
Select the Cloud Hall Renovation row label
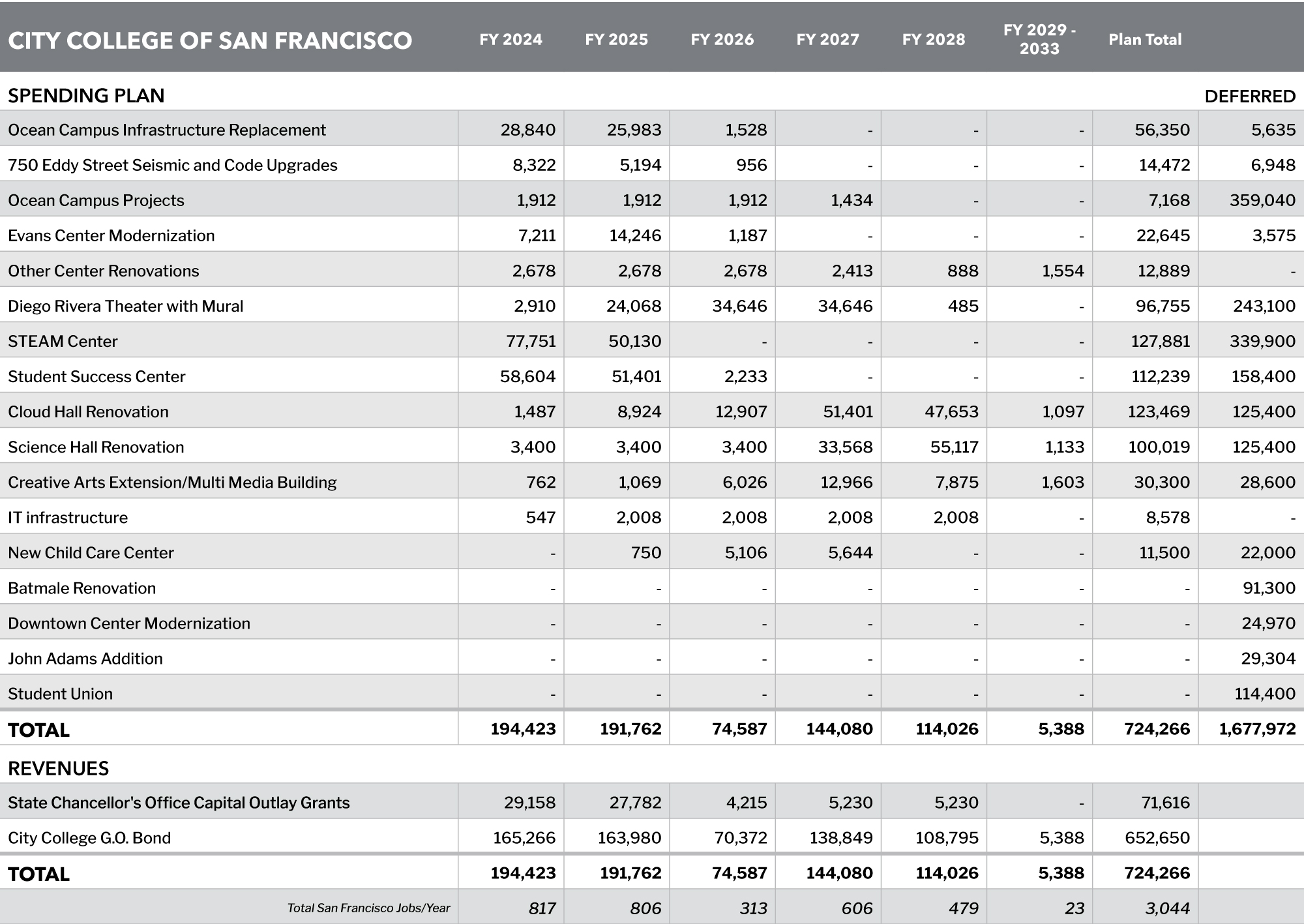88,411
